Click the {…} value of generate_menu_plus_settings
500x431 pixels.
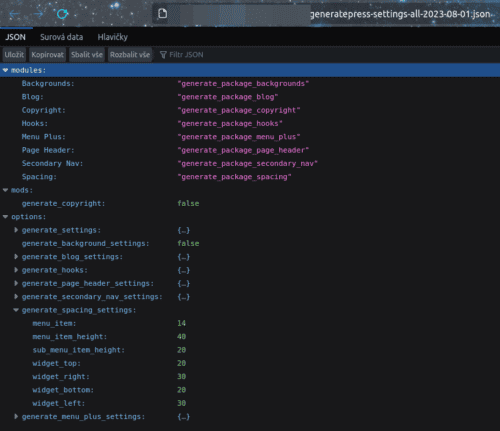(x=184, y=417)
